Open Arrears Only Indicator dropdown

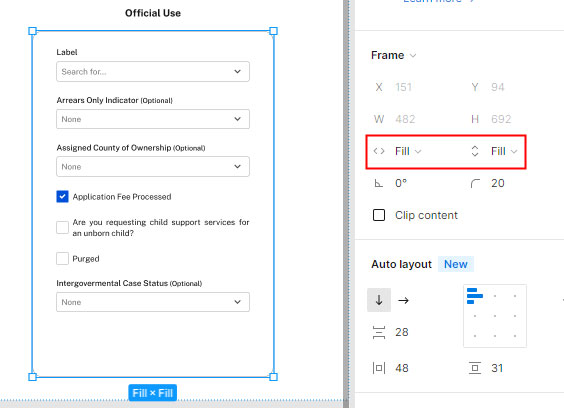coord(153,119)
